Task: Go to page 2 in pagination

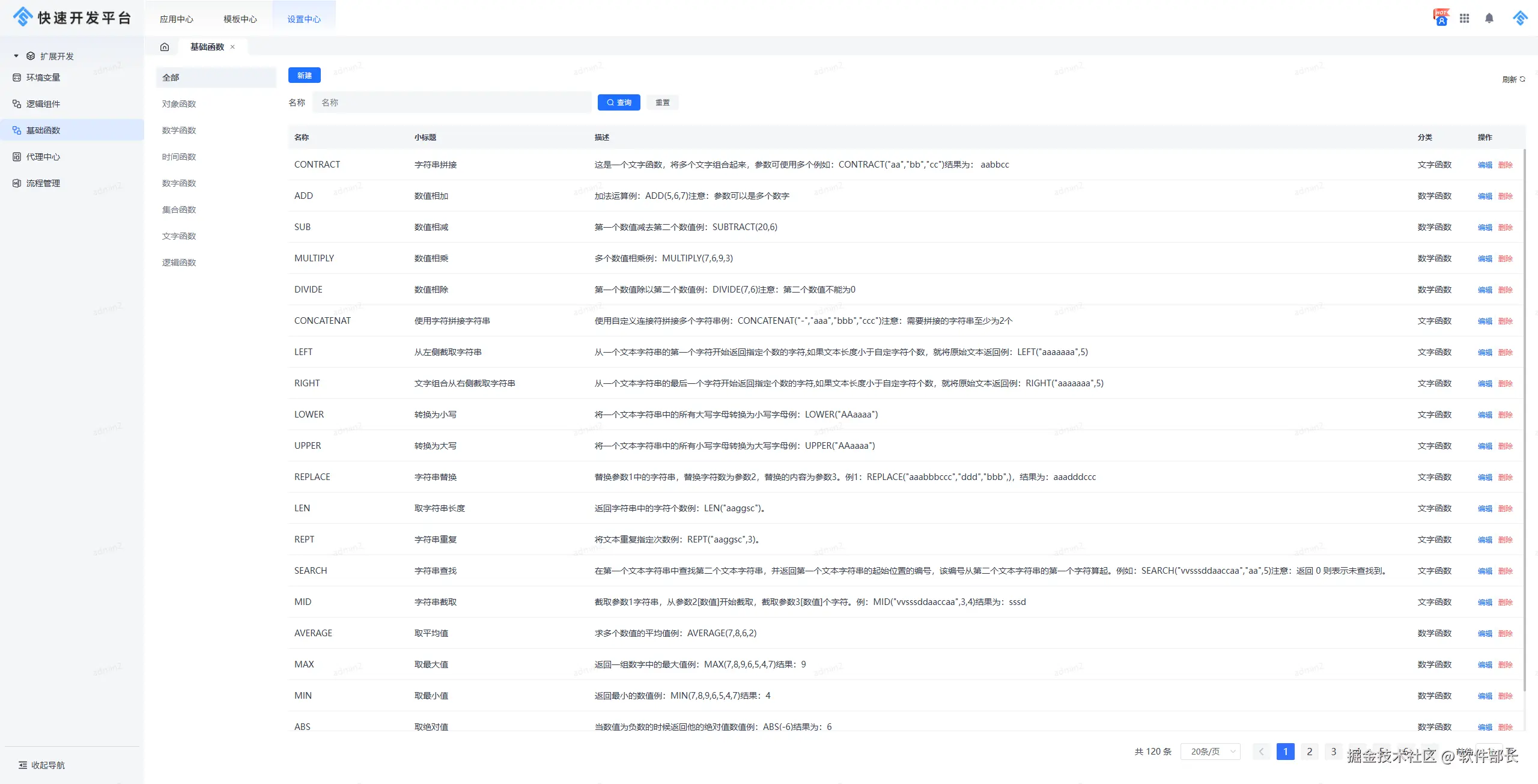Action: coord(1309,752)
